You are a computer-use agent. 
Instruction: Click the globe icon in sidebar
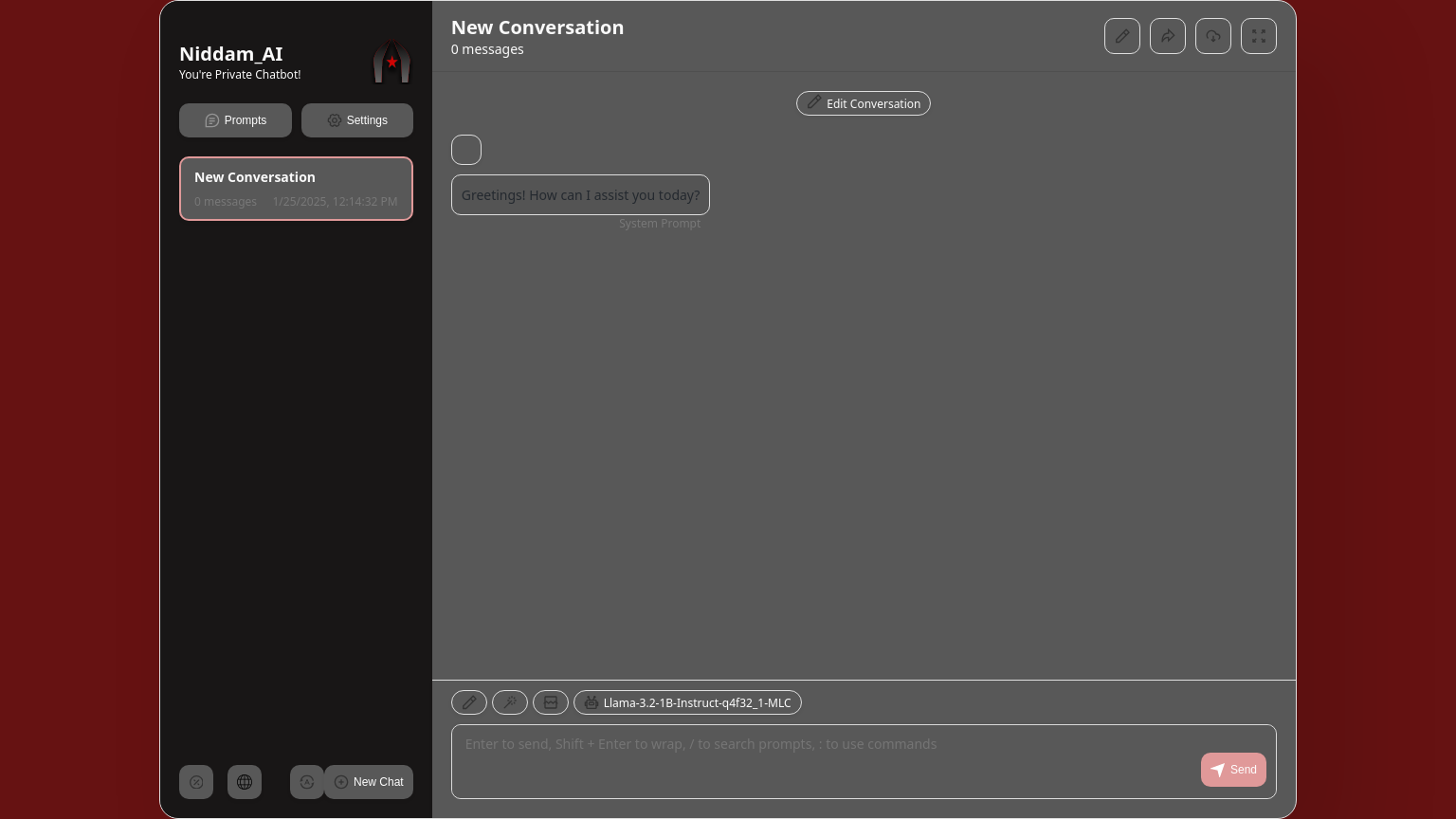click(x=245, y=782)
